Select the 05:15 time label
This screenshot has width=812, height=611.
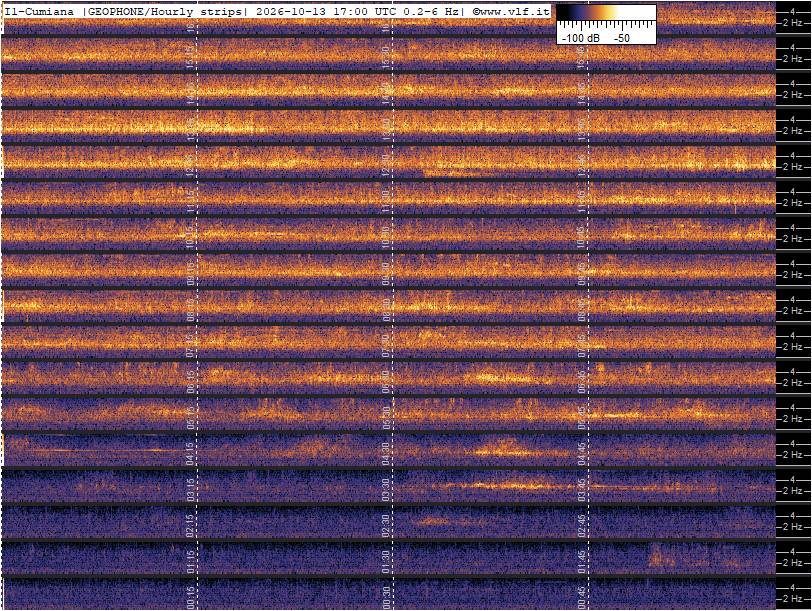(x=191, y=418)
